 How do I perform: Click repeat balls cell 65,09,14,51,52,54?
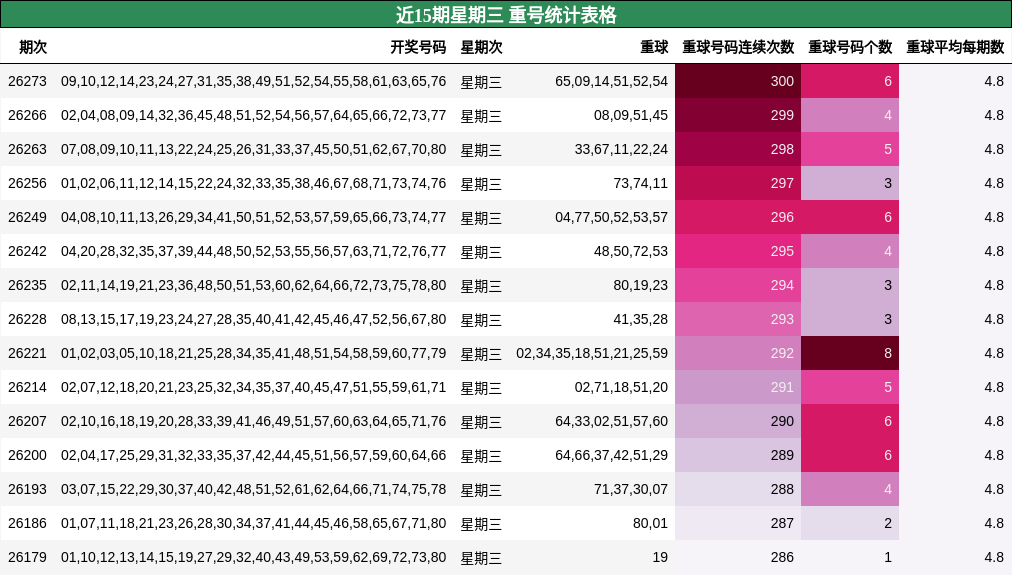pyautogui.click(x=611, y=81)
